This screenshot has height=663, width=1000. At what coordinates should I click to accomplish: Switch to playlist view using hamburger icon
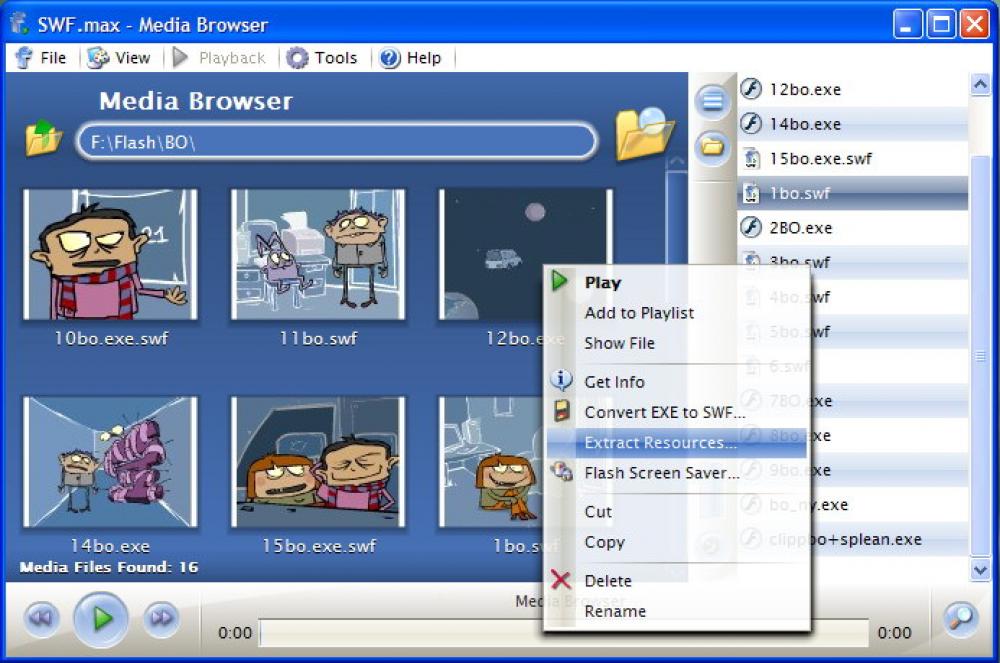(712, 100)
